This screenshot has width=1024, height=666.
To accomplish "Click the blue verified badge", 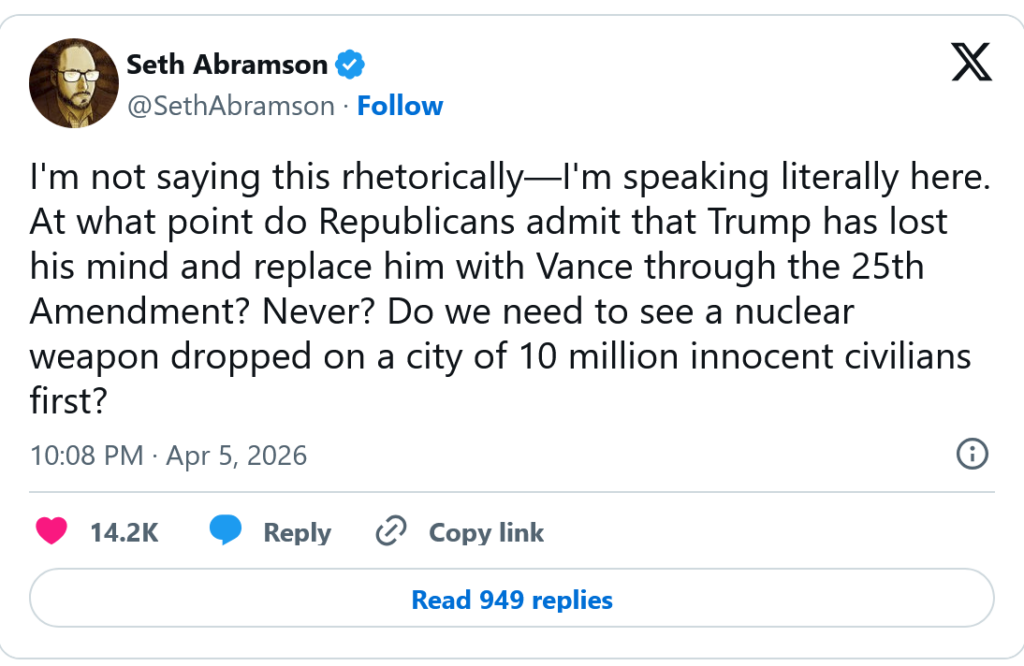I will click(349, 65).
